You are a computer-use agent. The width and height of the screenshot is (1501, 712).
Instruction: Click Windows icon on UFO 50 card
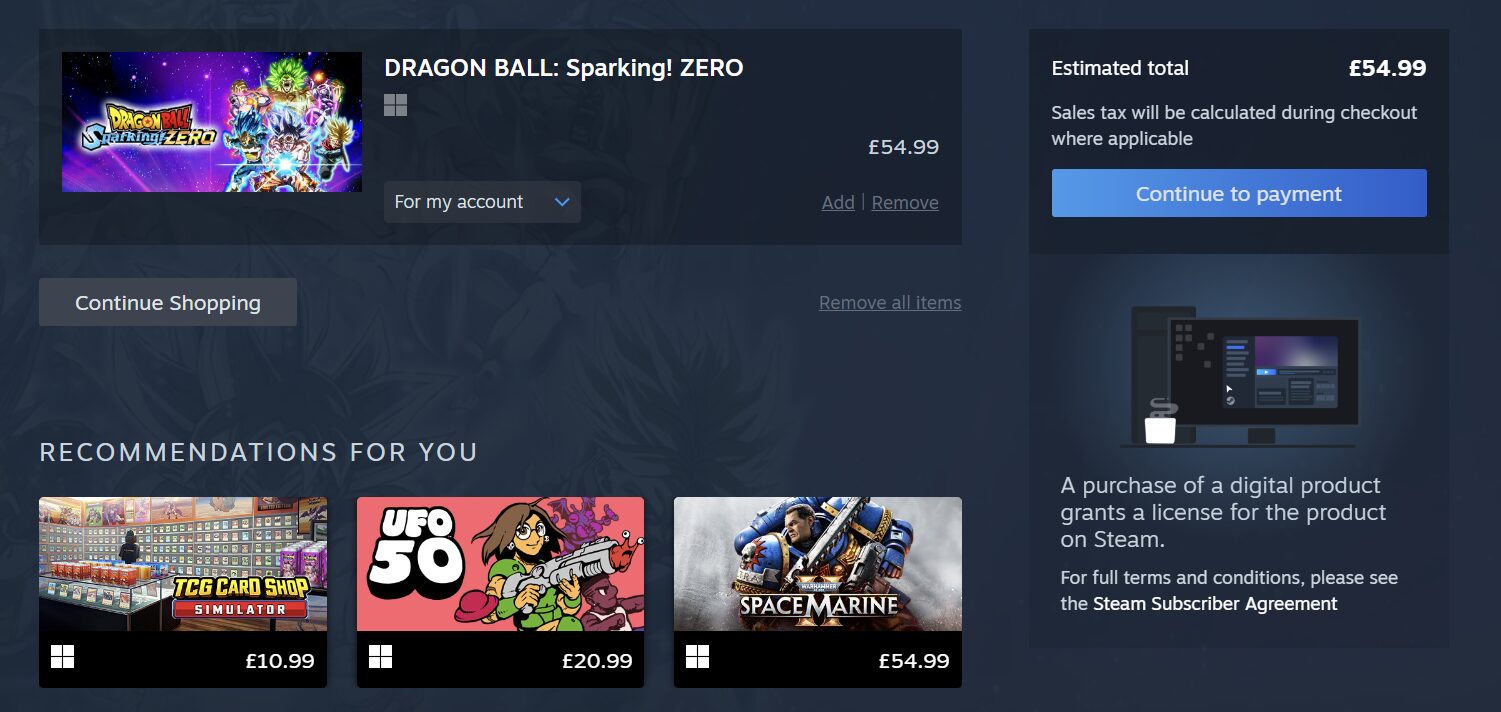380,657
